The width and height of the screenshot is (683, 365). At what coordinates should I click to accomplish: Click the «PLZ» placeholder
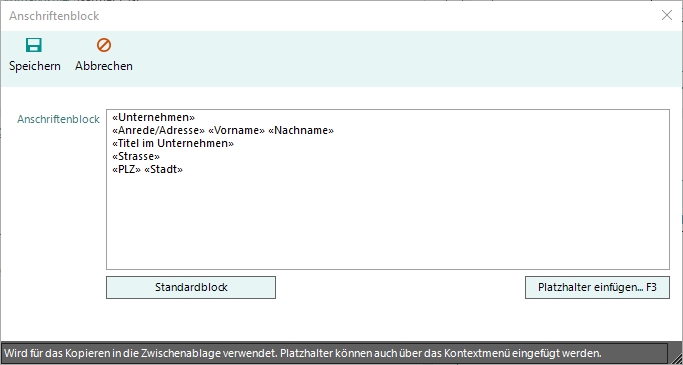tap(126, 169)
